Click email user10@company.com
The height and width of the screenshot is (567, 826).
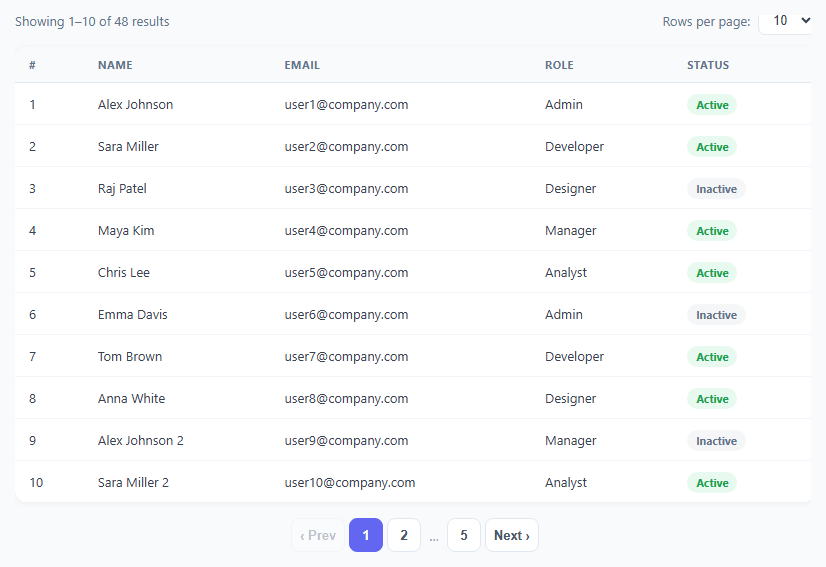click(350, 483)
